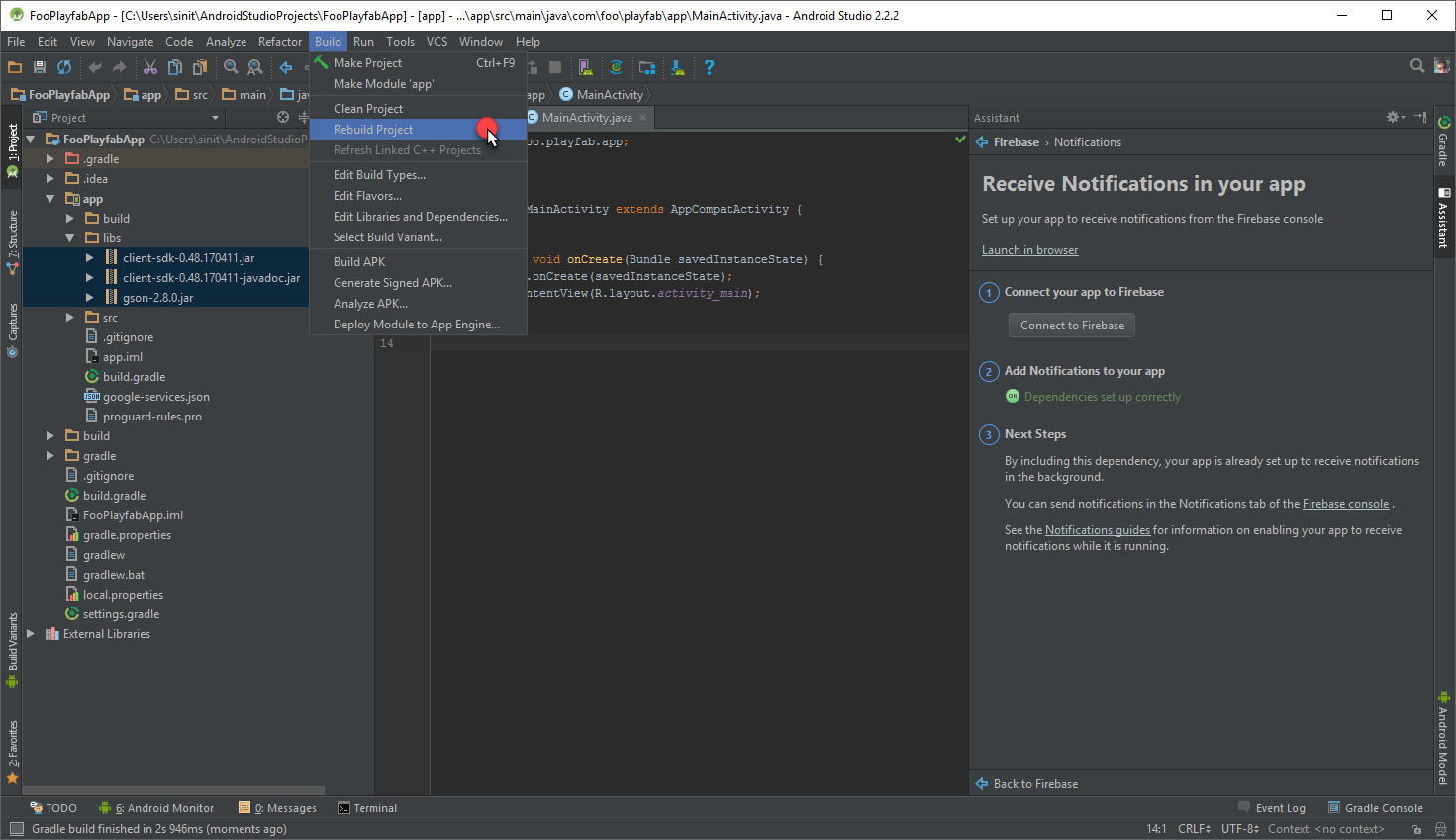Expand the src folder under app
Image resolution: width=1456 pixels, height=840 pixels.
[x=70, y=318]
